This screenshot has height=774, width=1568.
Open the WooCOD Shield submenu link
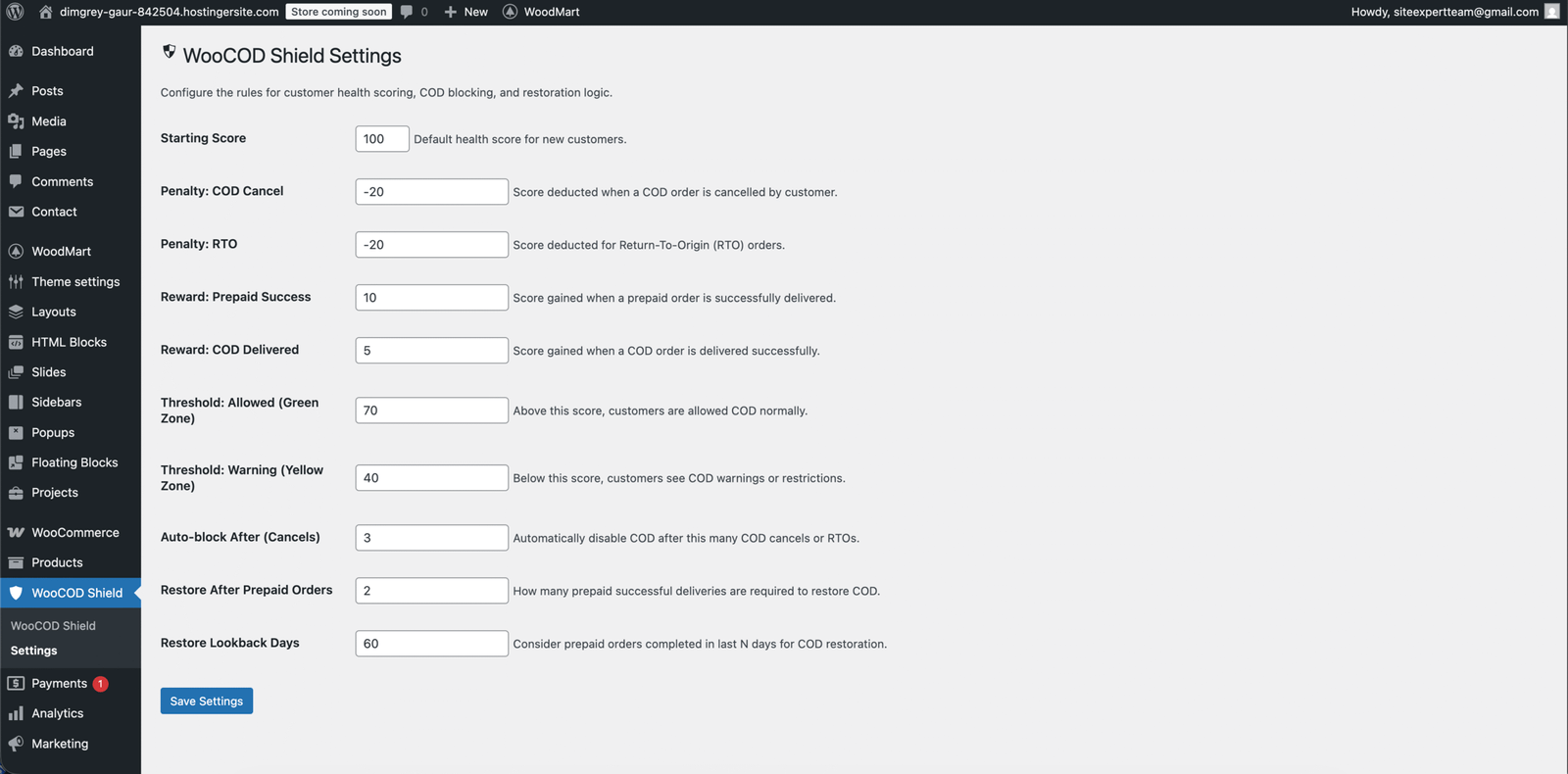(x=53, y=625)
